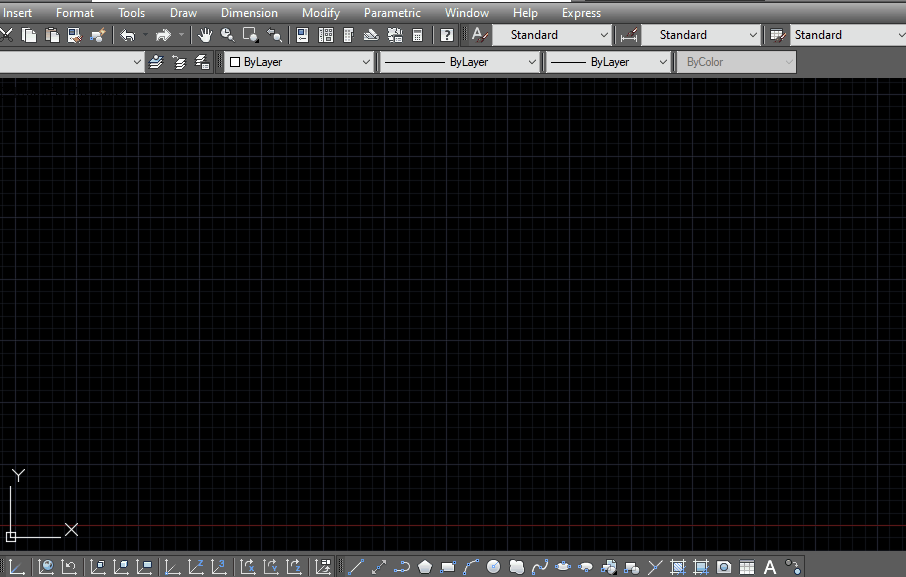Open the Format menu

pyautogui.click(x=75, y=13)
